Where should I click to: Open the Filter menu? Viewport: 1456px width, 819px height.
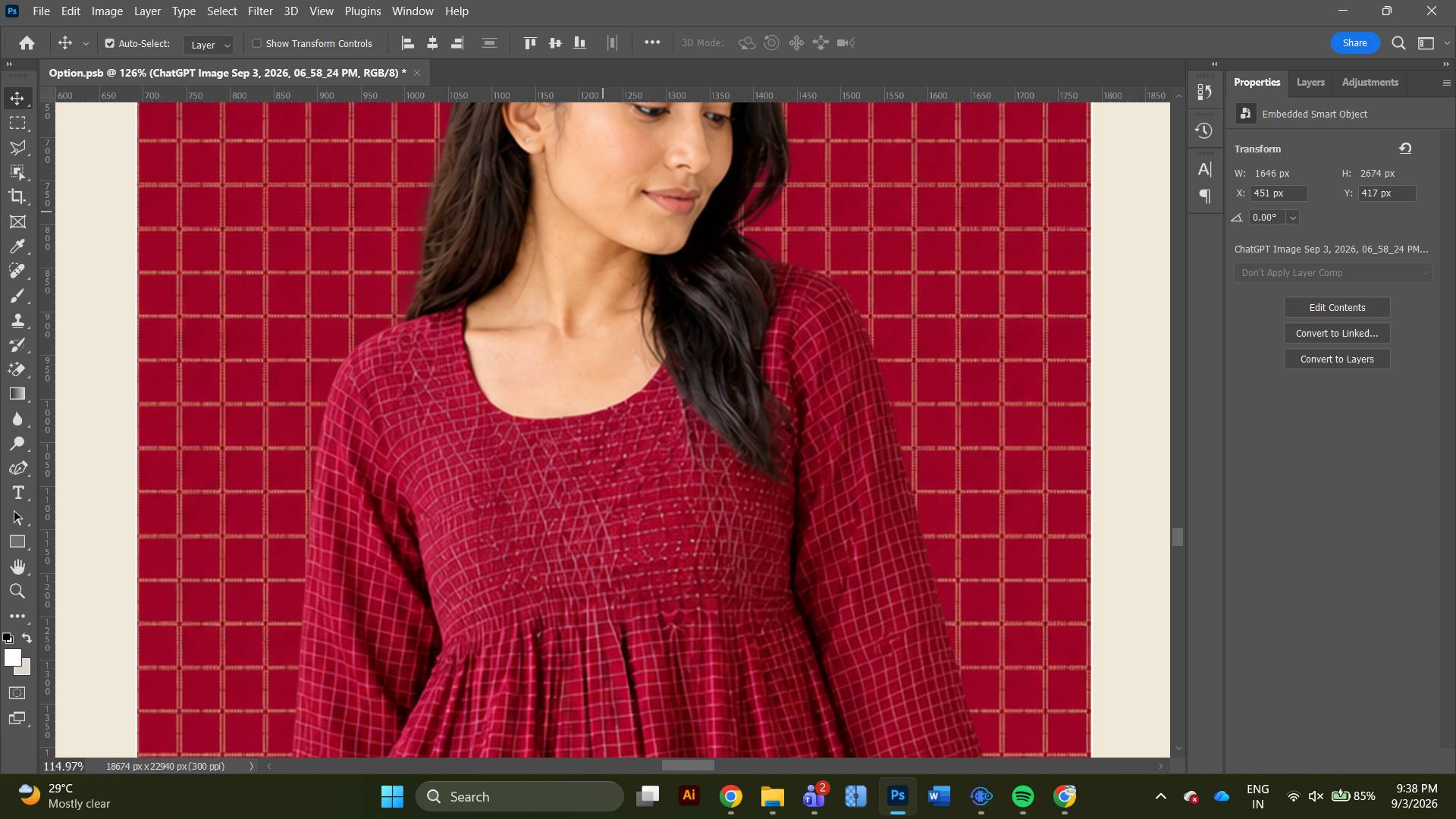(x=260, y=11)
